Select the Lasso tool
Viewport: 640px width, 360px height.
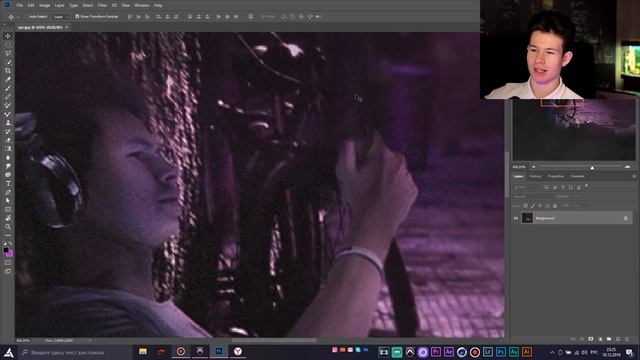(x=8, y=53)
